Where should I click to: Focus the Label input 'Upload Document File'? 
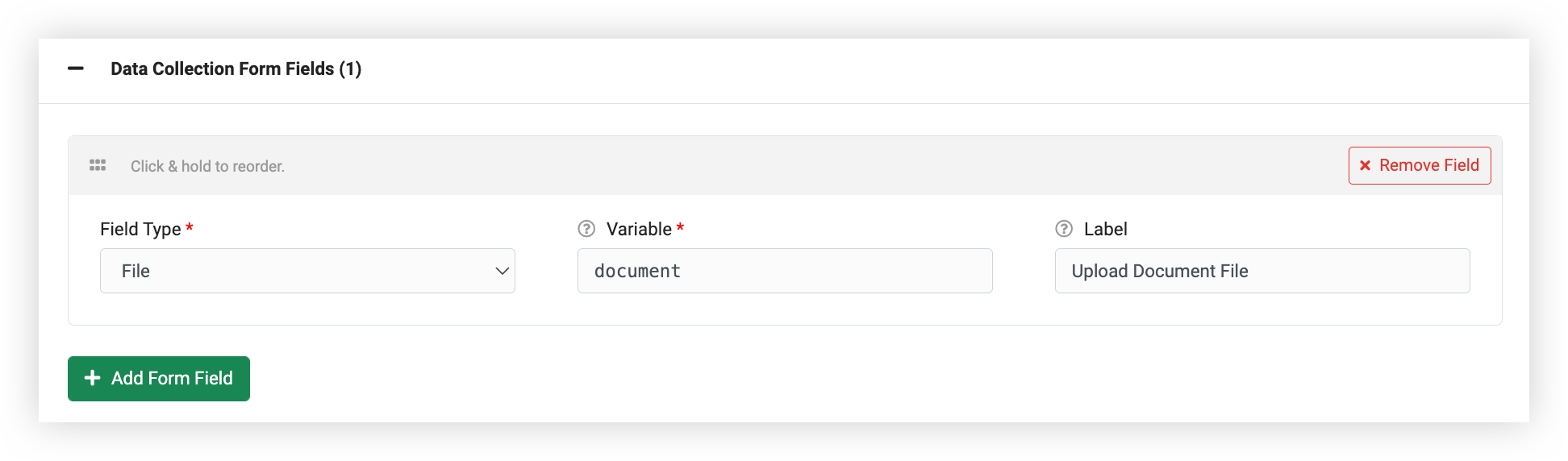coord(1262,271)
